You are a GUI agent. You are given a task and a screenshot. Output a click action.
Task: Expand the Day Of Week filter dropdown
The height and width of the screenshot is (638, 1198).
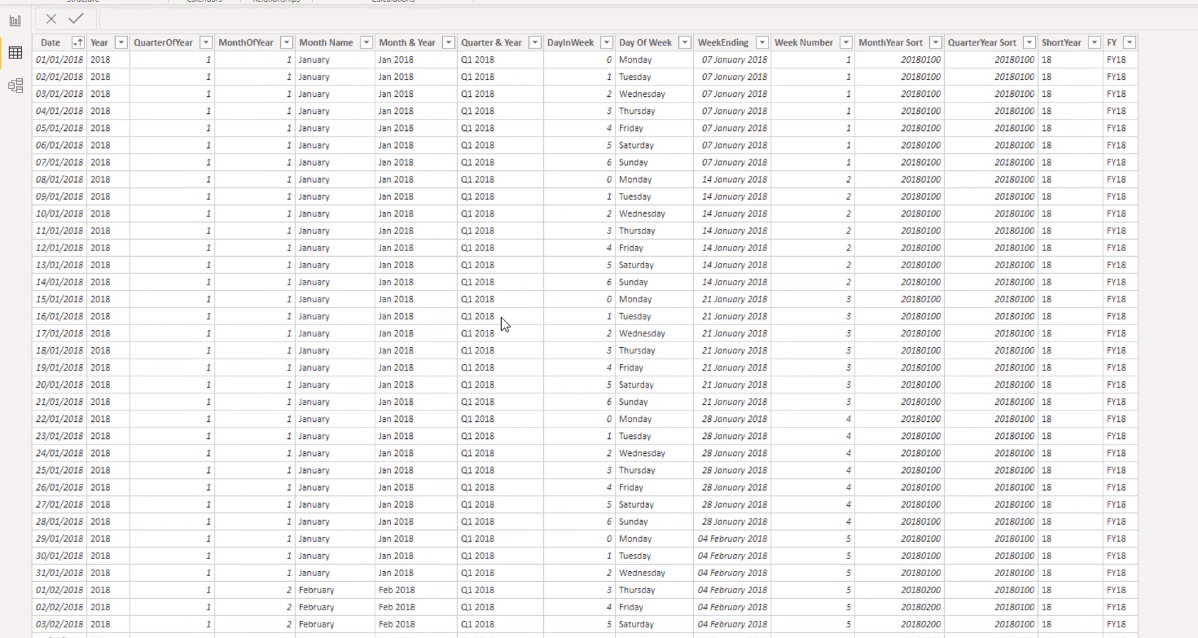685,43
